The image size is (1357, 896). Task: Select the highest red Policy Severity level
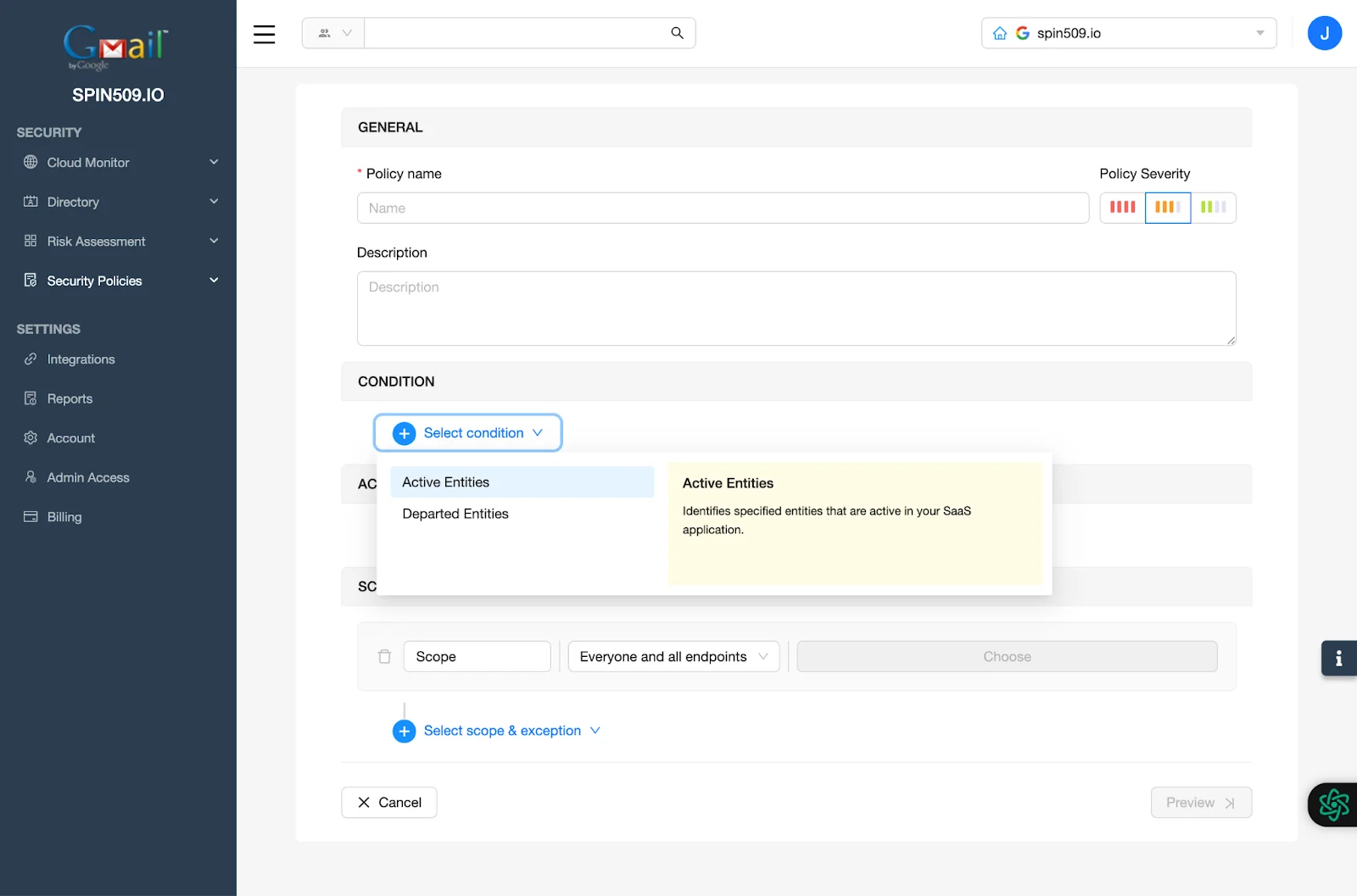point(1121,207)
